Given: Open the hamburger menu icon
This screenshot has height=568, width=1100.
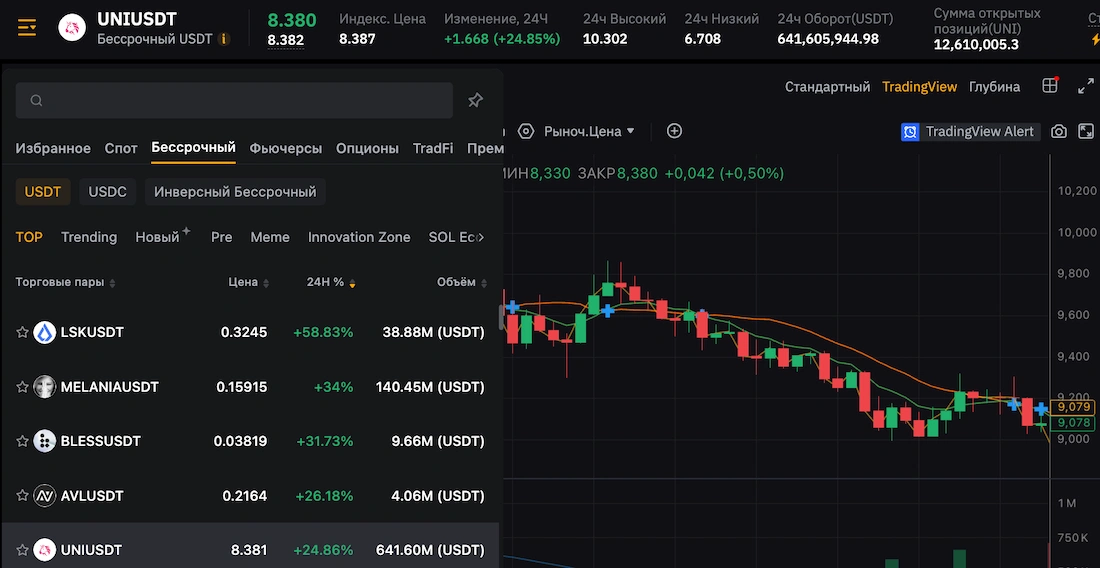Looking at the screenshot, I should tap(27, 28).
